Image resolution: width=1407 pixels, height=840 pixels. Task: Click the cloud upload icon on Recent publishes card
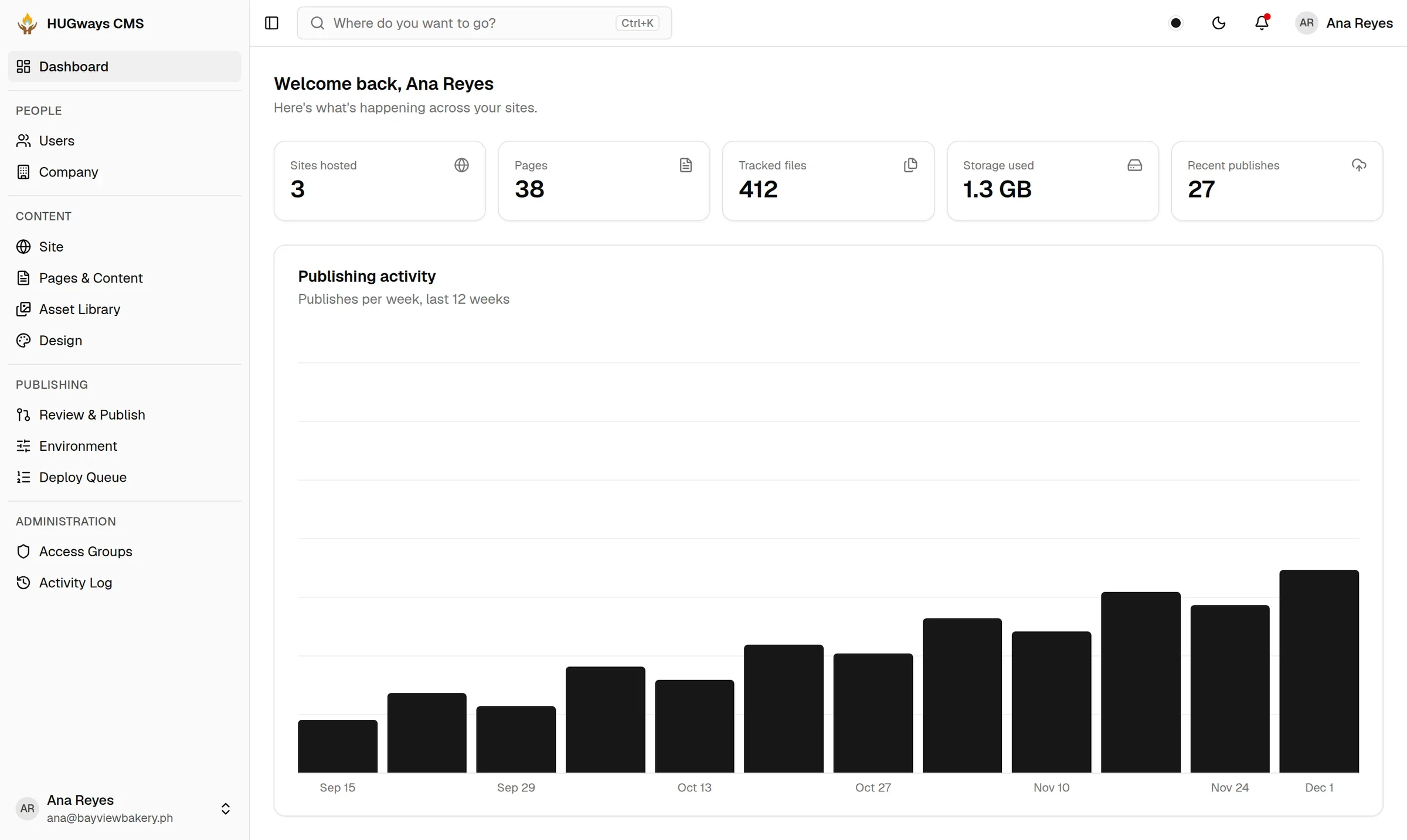(1359, 165)
